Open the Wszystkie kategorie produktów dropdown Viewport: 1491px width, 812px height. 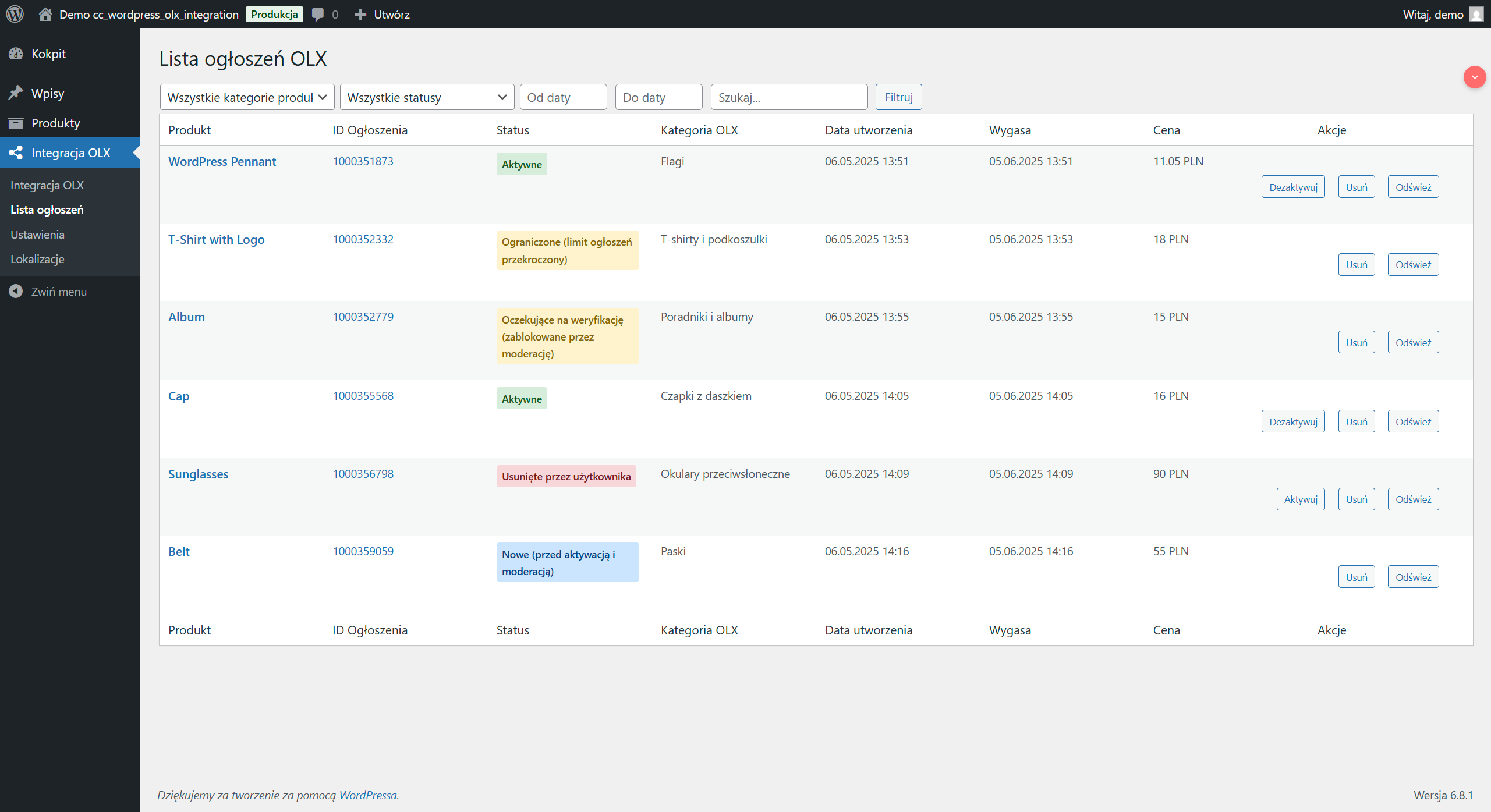click(x=247, y=97)
